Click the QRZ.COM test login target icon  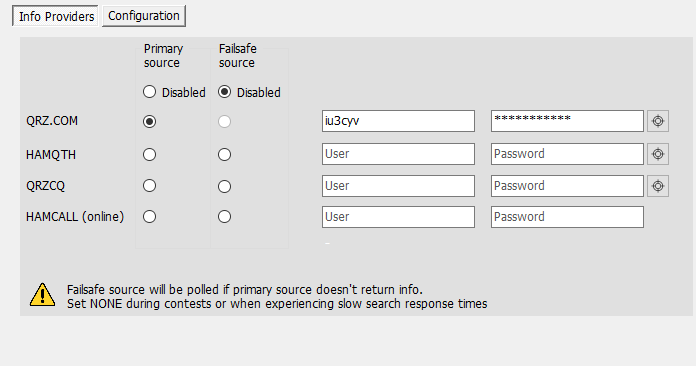pos(658,121)
